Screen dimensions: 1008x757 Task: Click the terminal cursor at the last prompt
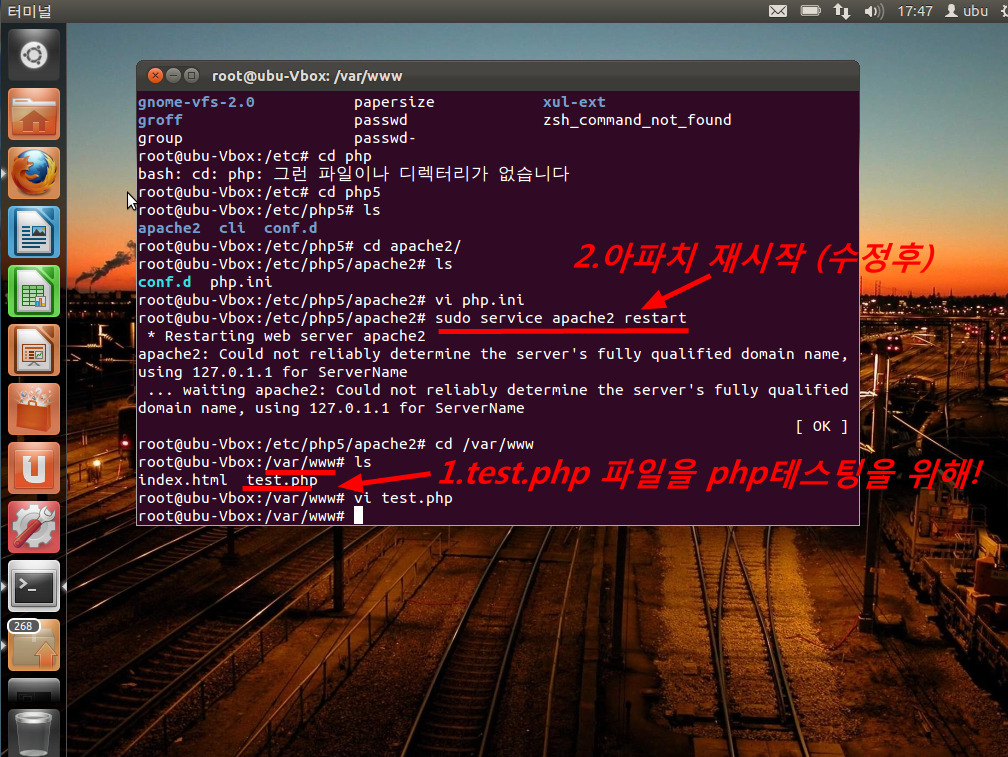point(358,516)
